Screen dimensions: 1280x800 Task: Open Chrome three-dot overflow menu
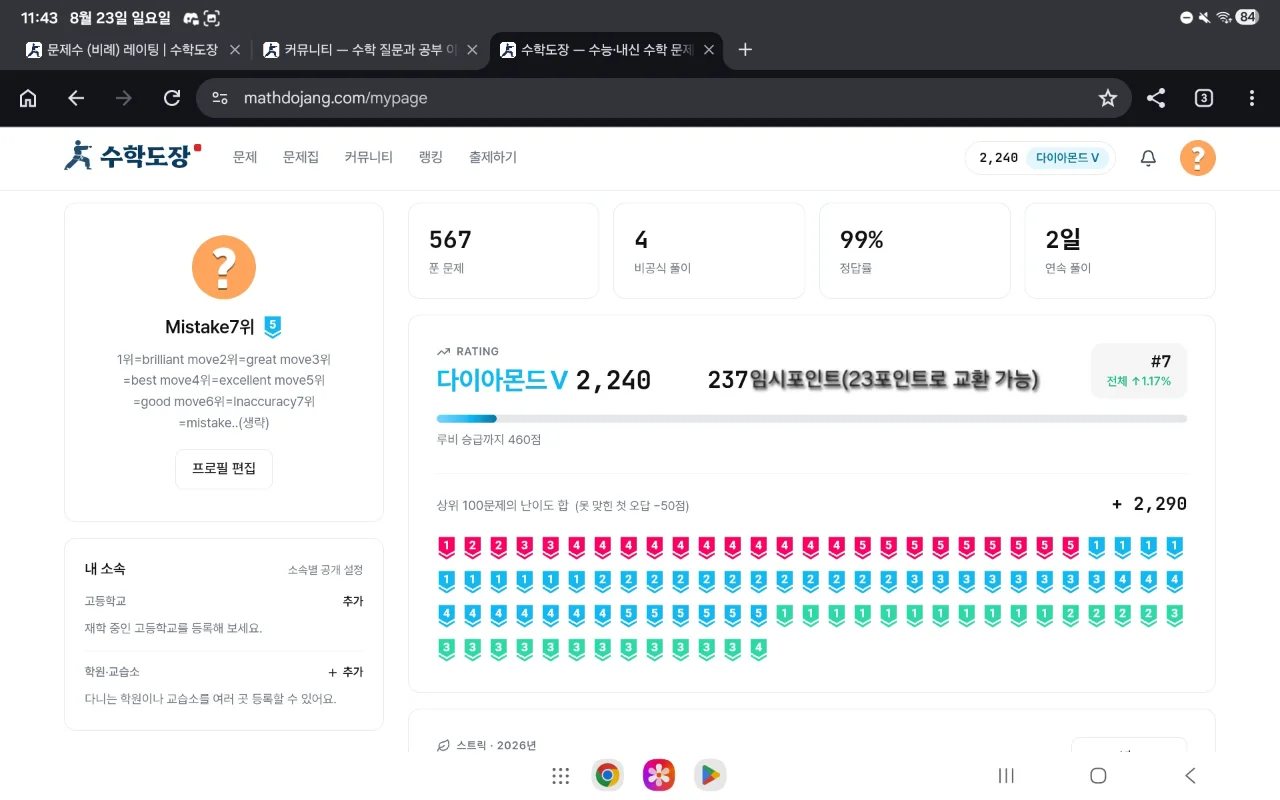1252,98
